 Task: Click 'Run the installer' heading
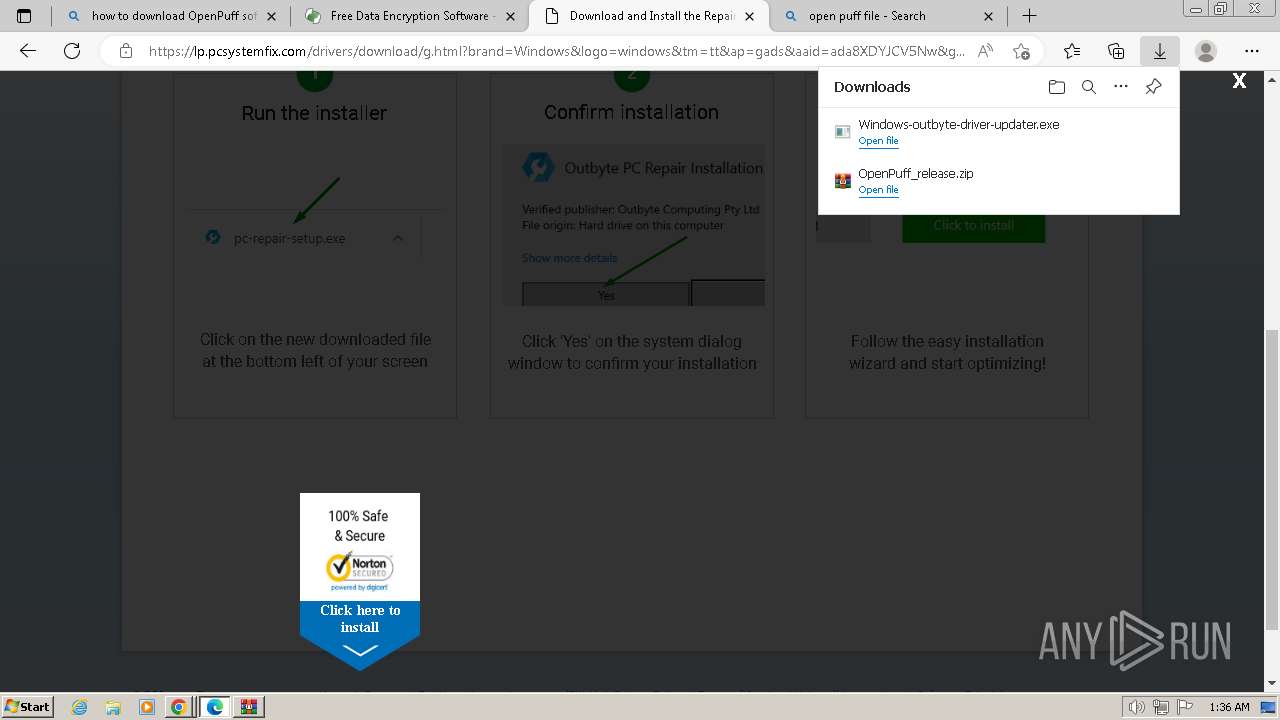314,113
